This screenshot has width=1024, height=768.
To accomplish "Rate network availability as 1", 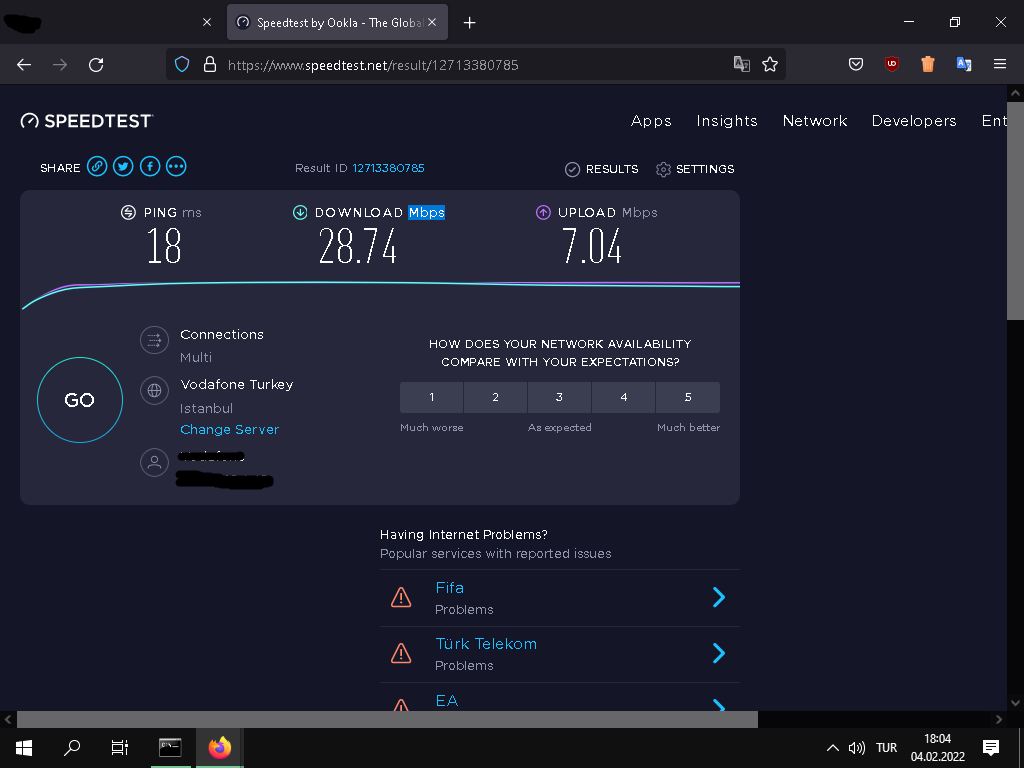I will [x=432, y=397].
